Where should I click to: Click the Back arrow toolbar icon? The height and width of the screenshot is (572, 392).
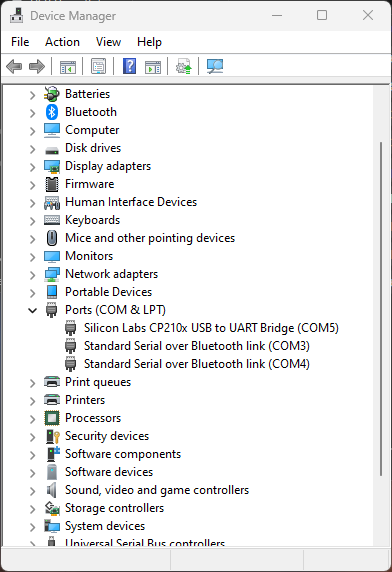[14, 66]
